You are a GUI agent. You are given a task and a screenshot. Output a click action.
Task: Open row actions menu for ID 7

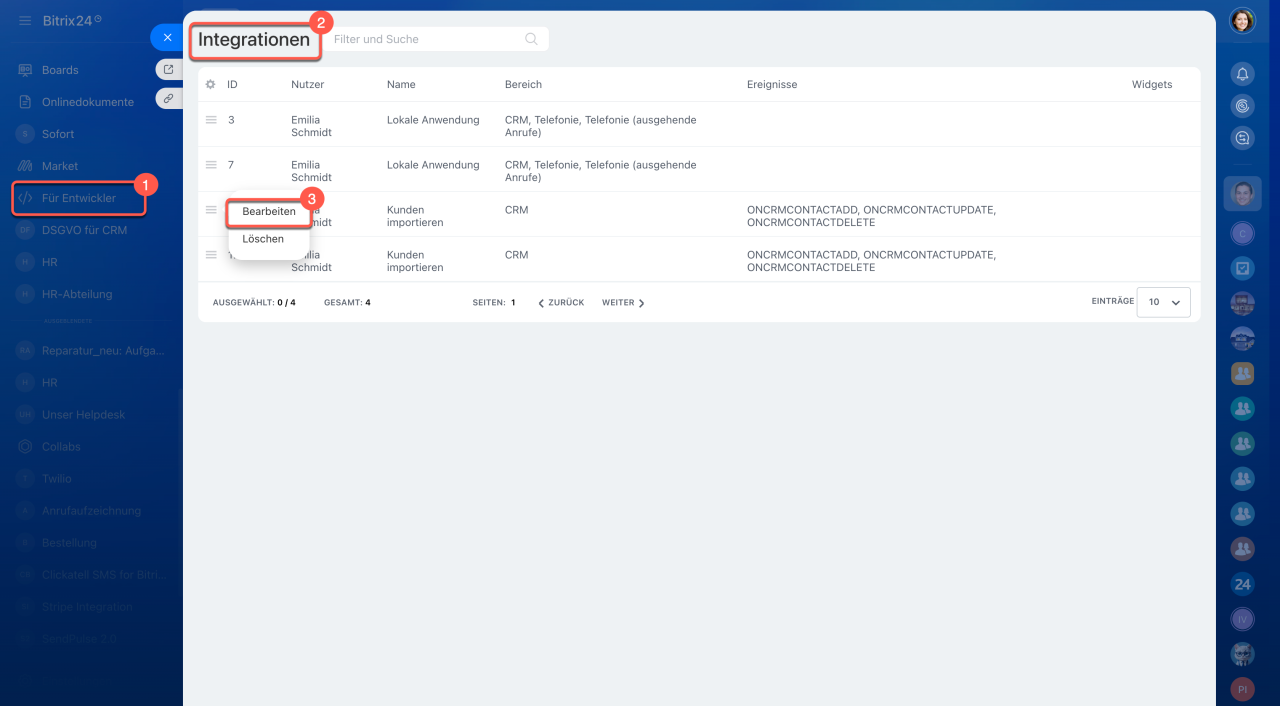(211, 164)
